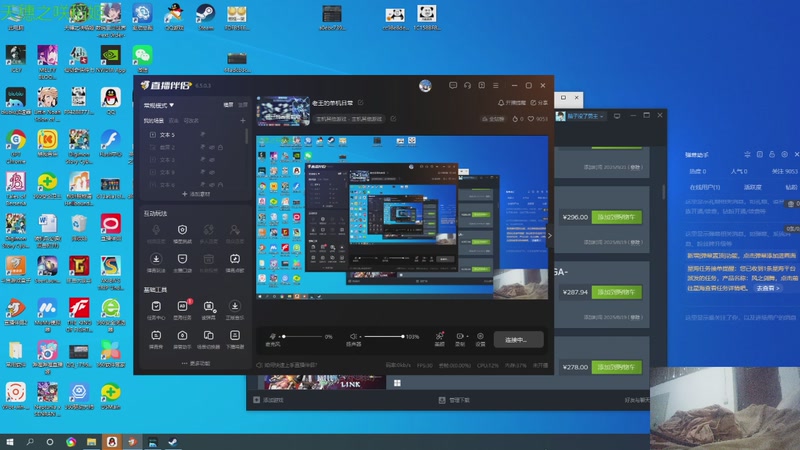The image size is (800, 450).
Task: Switch to 横屏 landscape layout
Action: (x=229, y=105)
